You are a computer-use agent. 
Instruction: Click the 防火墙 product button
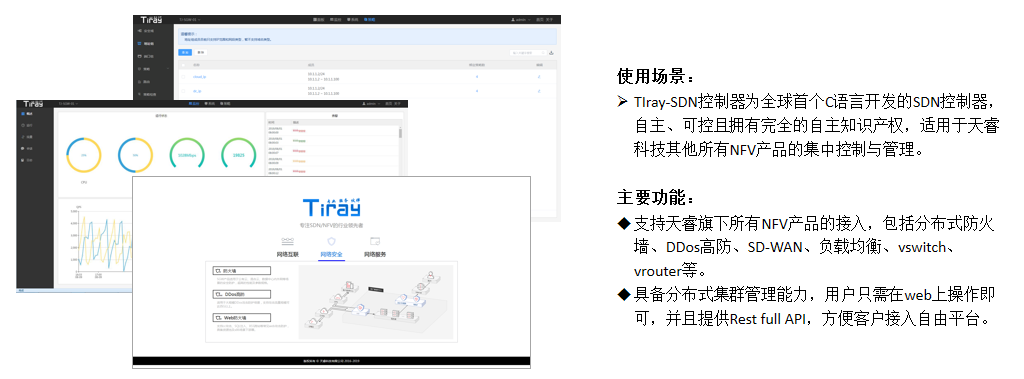click(x=241, y=271)
